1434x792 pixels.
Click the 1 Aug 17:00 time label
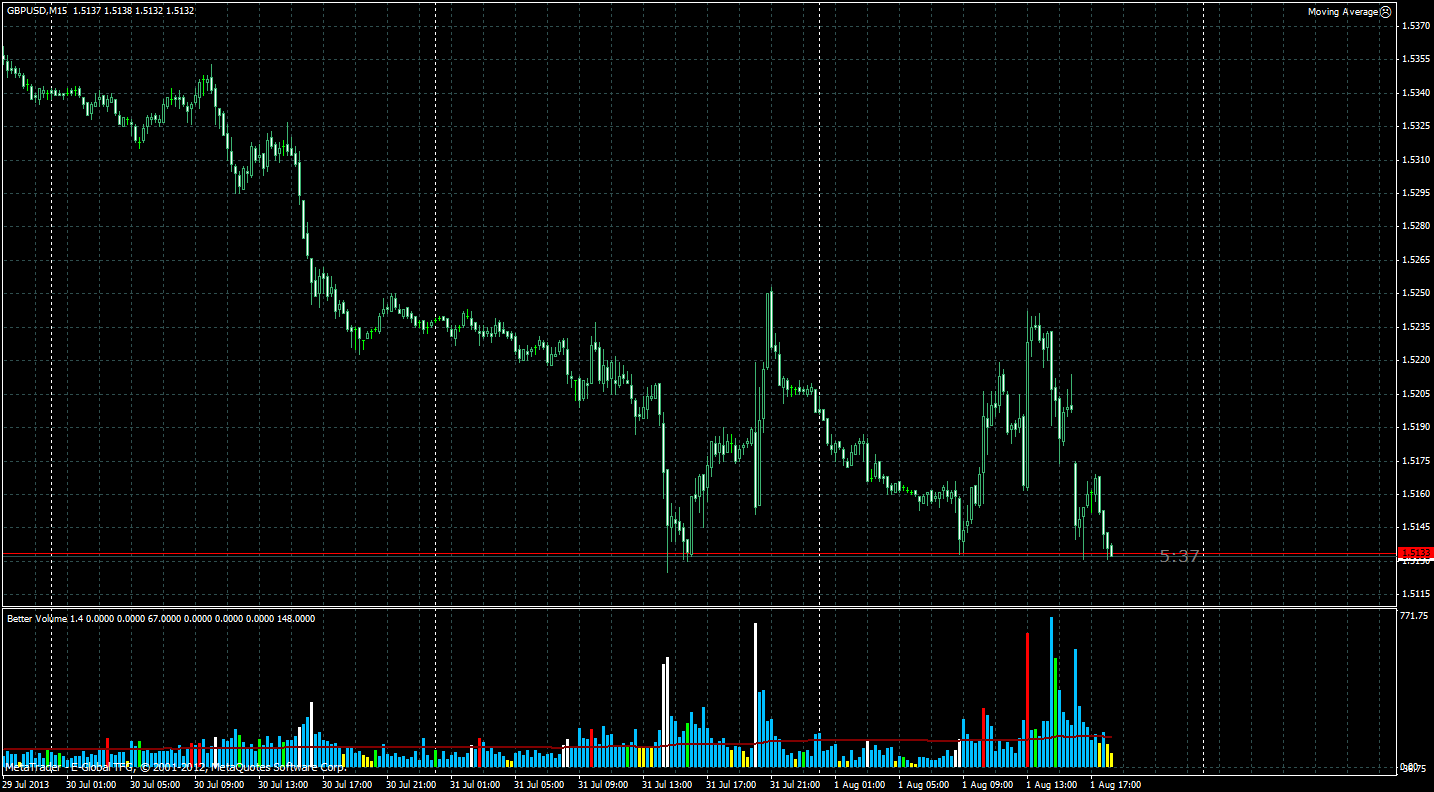[1115, 785]
